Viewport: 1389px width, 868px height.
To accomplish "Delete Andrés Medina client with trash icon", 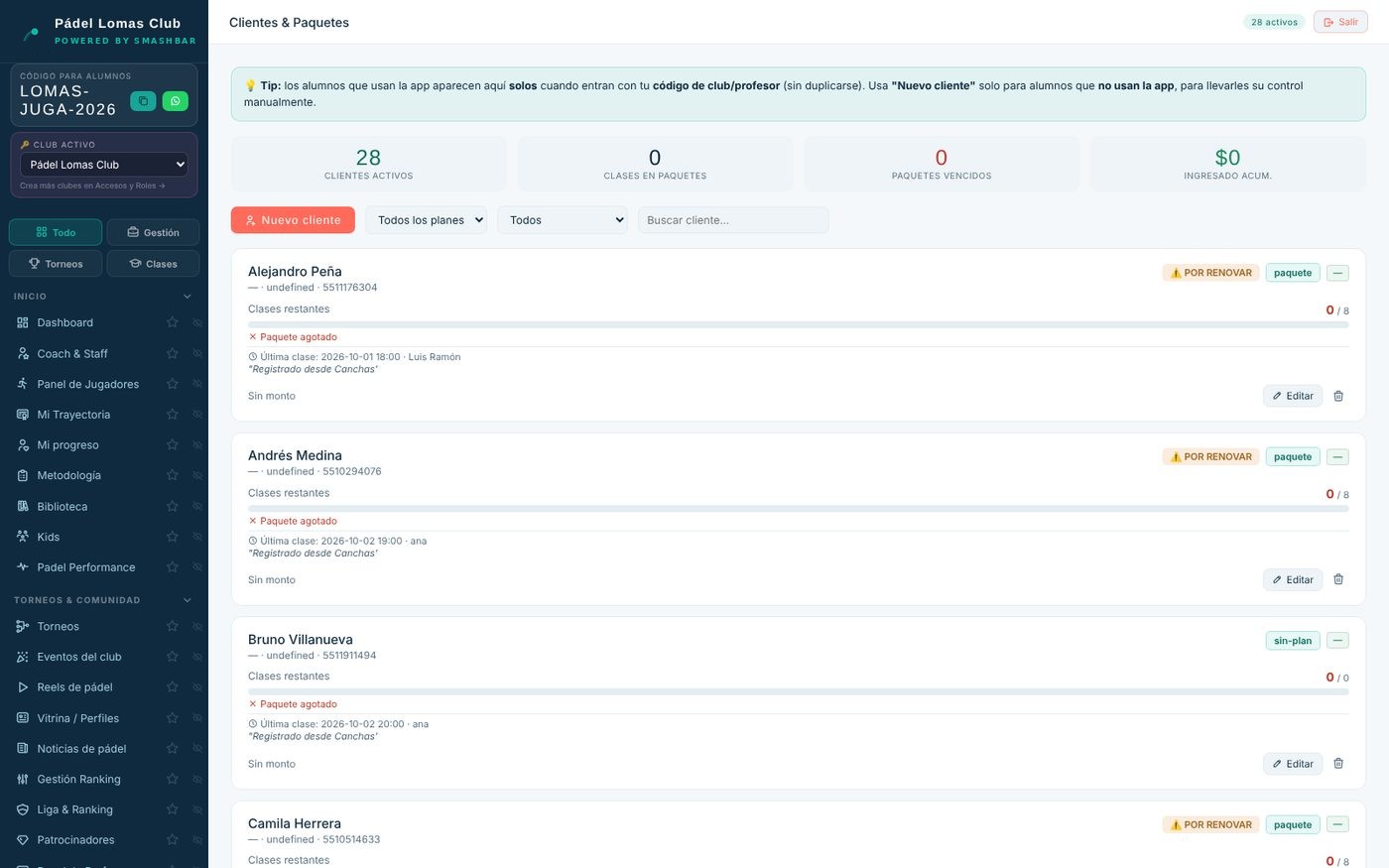I will (1338, 579).
